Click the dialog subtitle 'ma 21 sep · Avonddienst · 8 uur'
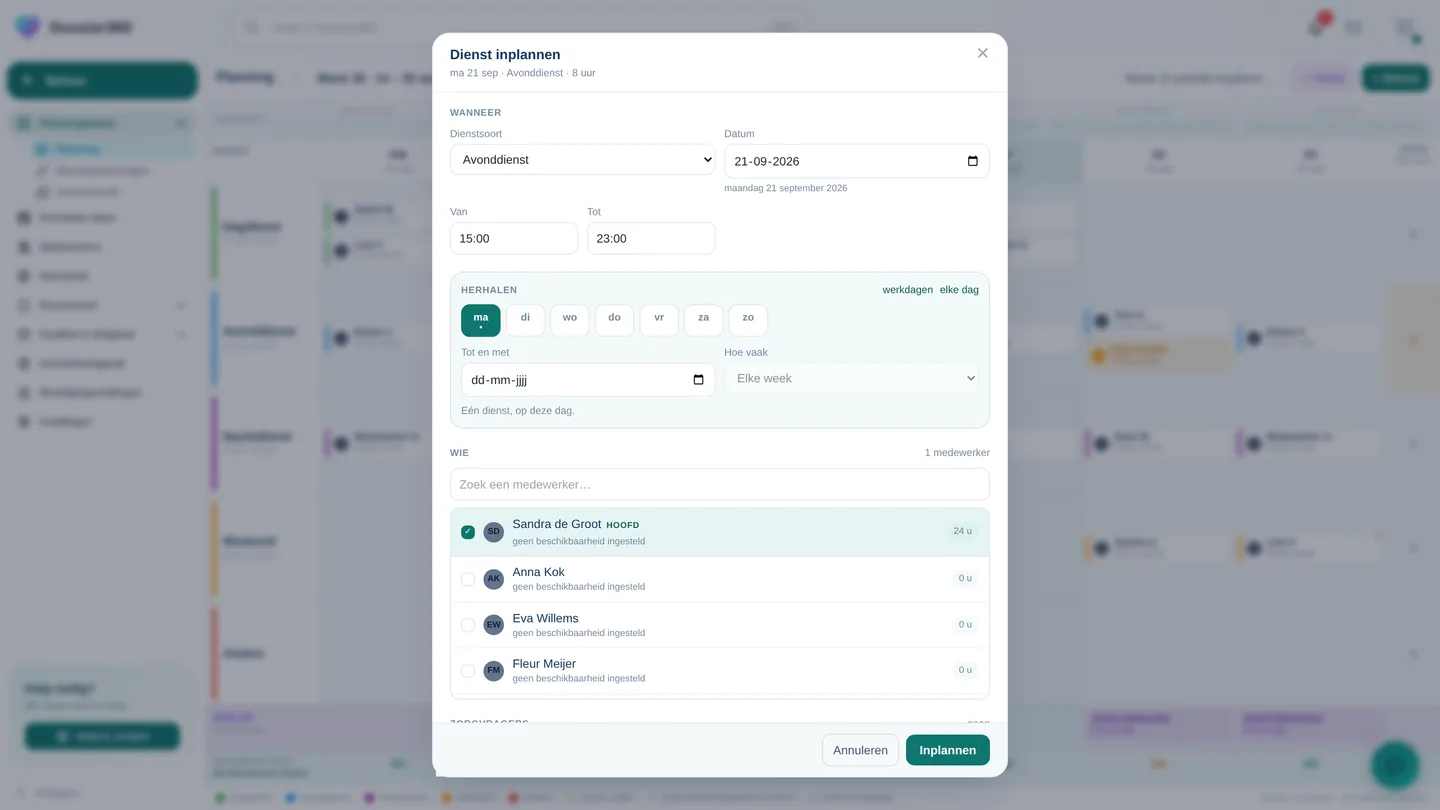Image resolution: width=1440 pixels, height=810 pixels. point(523,73)
